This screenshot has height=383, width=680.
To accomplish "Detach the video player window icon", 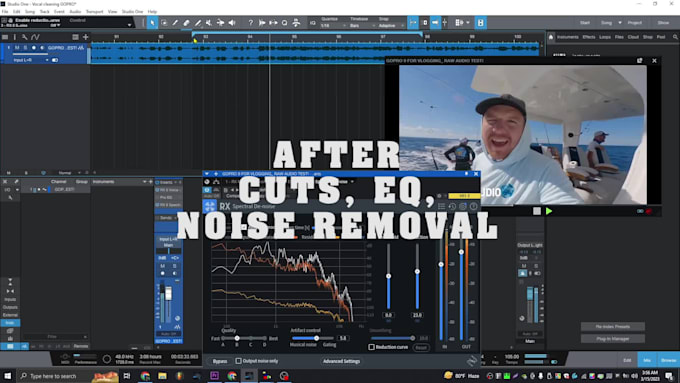I will 640,61.
